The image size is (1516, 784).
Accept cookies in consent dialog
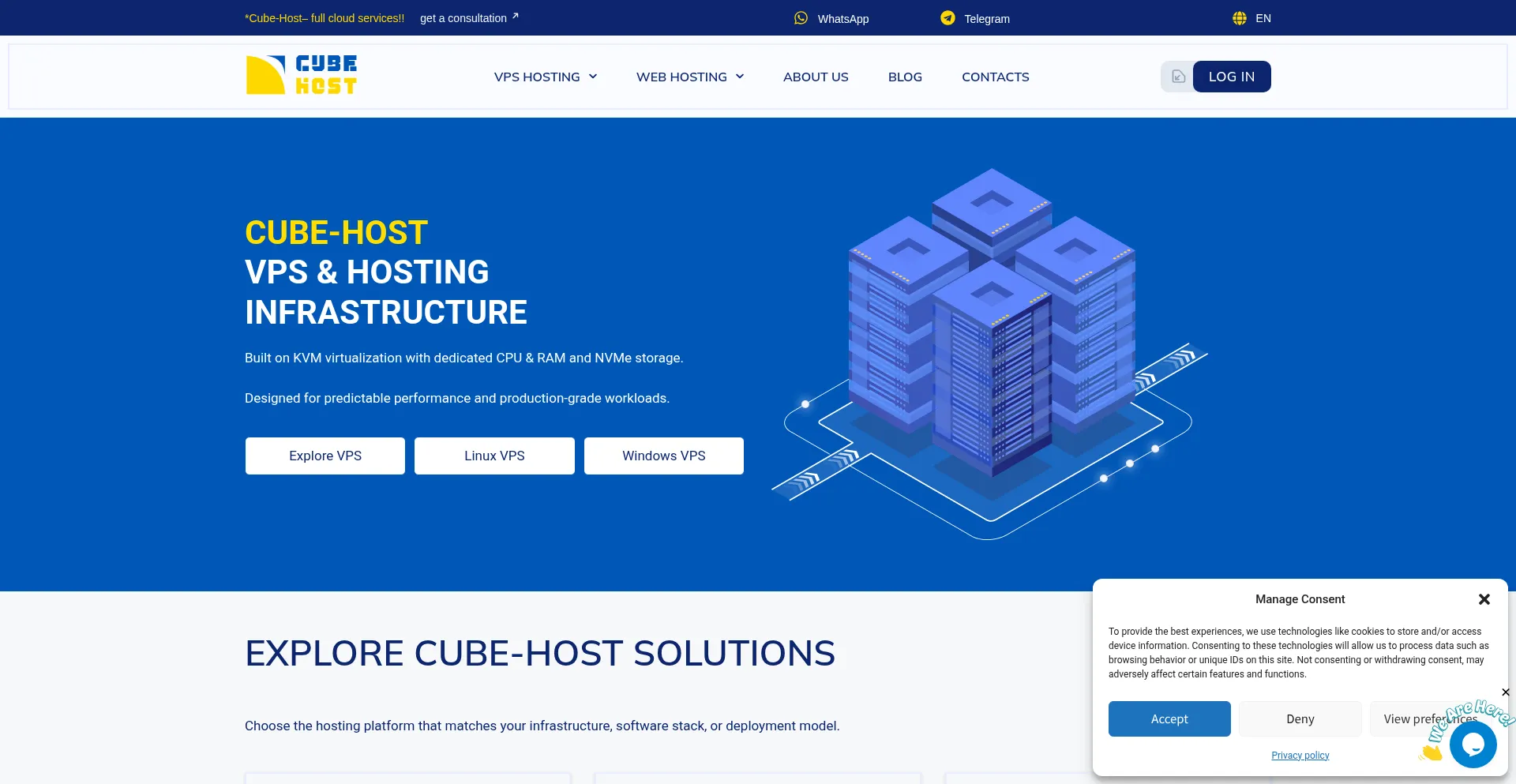point(1169,718)
